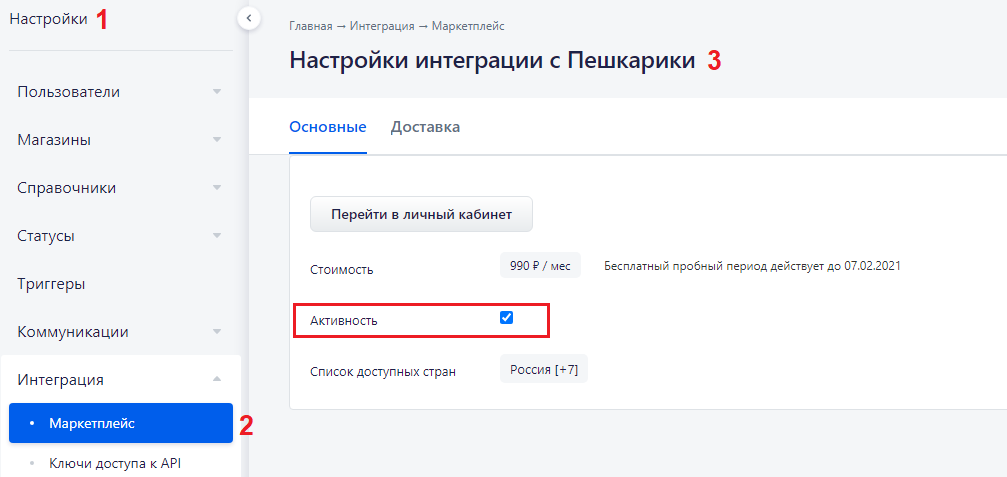Open the Триггеры settings item

click(x=121, y=284)
